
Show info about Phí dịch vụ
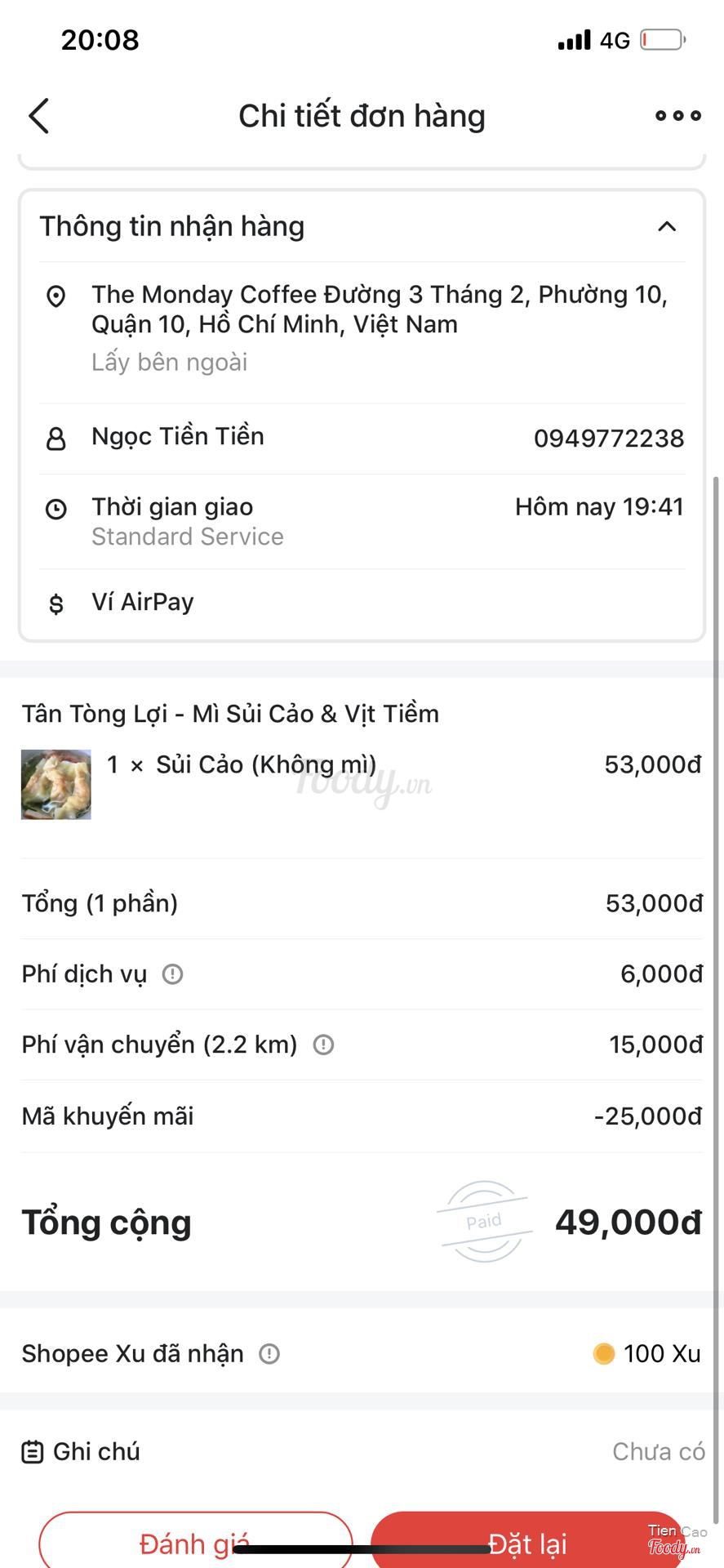[x=172, y=973]
